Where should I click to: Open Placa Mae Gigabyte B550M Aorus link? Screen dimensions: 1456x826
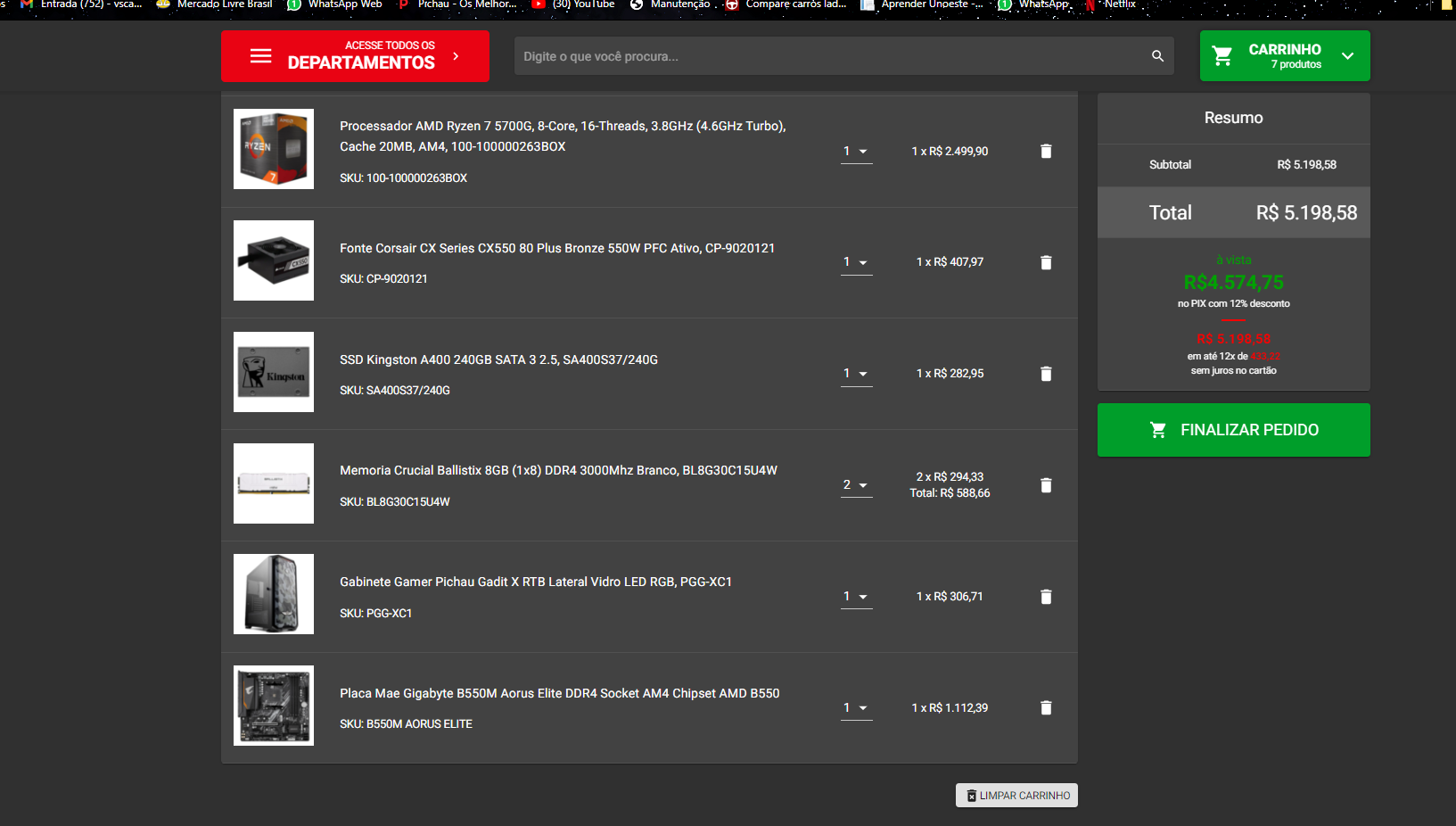point(559,693)
